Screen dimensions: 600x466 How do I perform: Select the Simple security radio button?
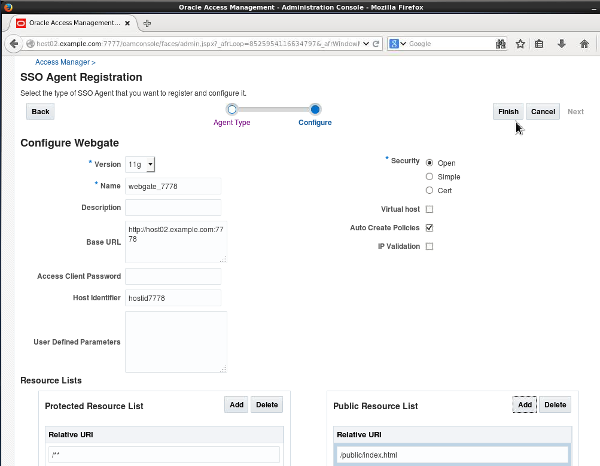(429, 176)
